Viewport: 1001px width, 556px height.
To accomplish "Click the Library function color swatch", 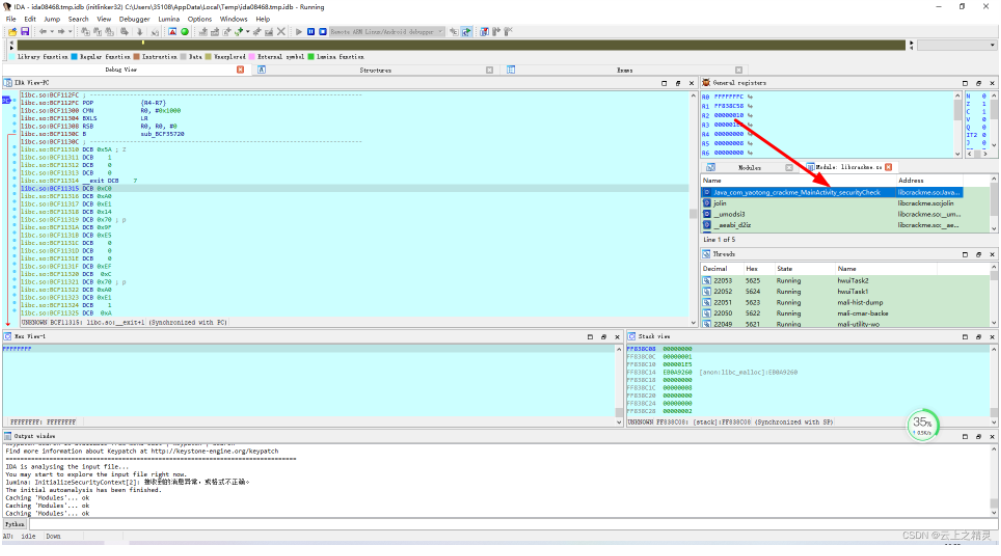I will point(13,57).
